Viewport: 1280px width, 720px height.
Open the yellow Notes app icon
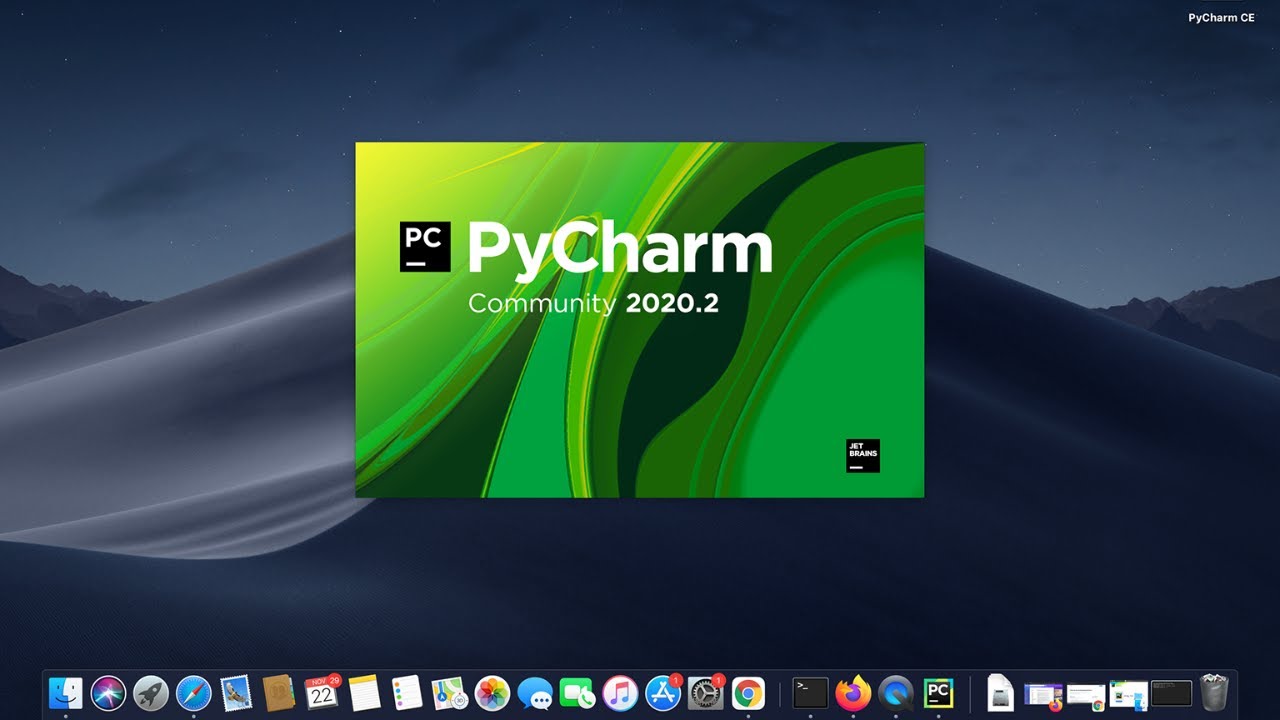(365, 692)
